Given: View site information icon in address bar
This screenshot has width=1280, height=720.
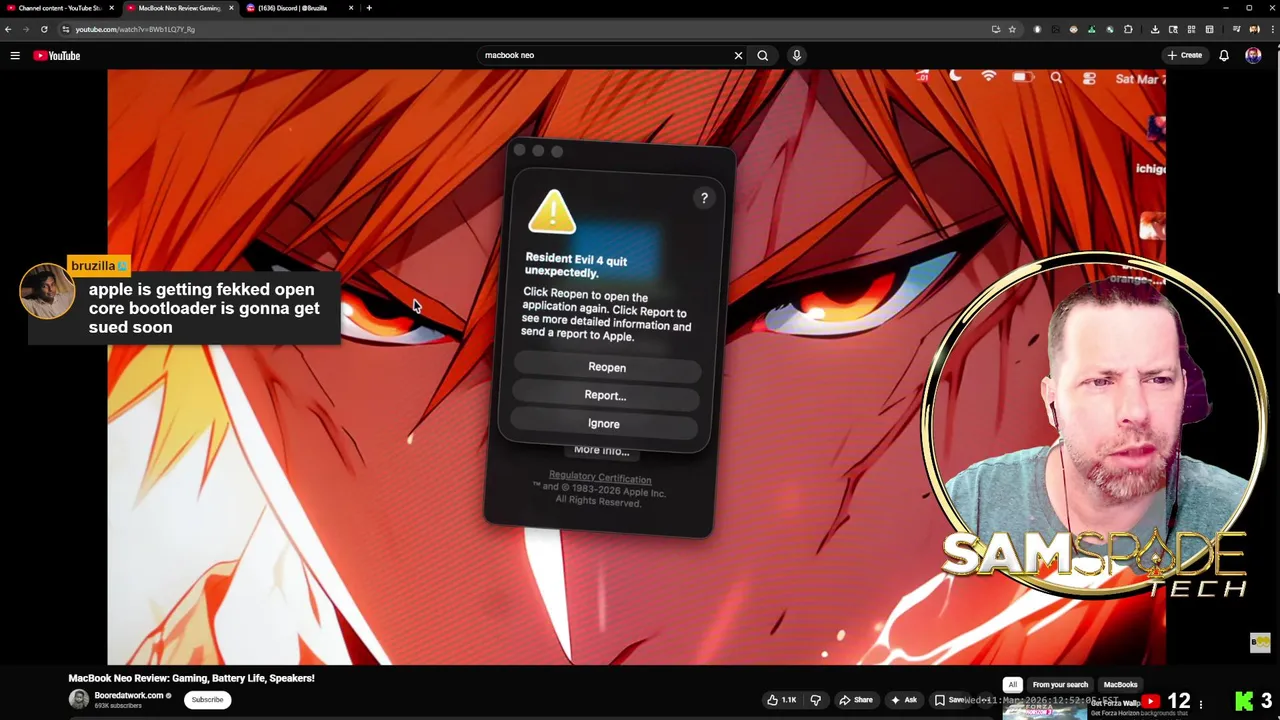Looking at the screenshot, I should (x=65, y=29).
